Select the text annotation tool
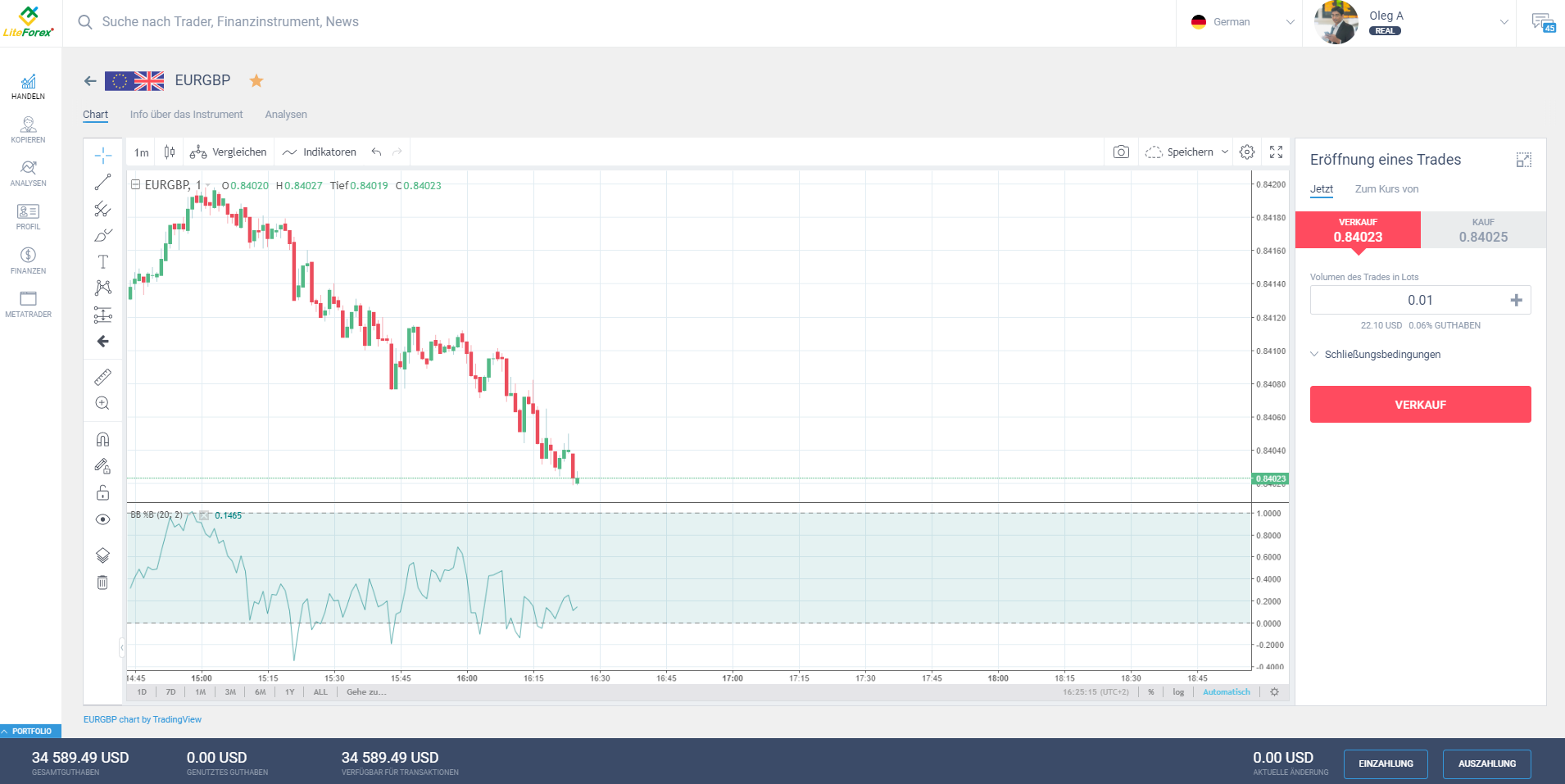Image resolution: width=1565 pixels, height=784 pixels. click(102, 261)
